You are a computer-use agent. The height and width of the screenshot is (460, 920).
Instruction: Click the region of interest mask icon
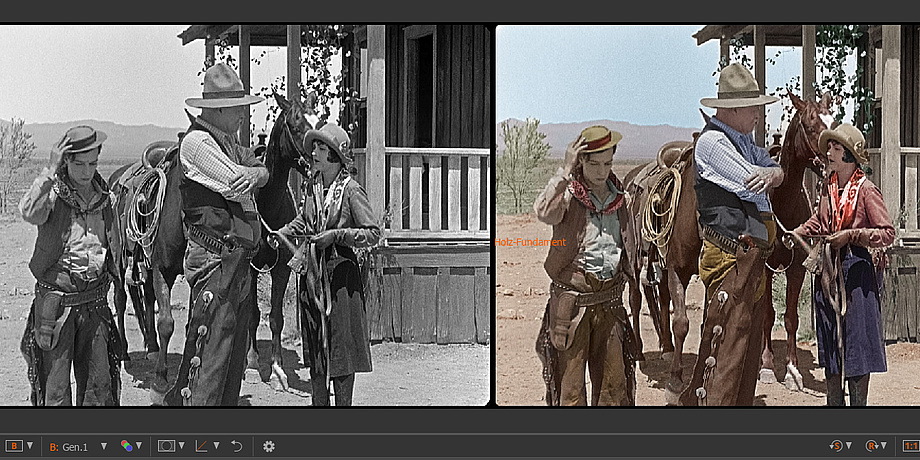pyautogui.click(x=166, y=446)
